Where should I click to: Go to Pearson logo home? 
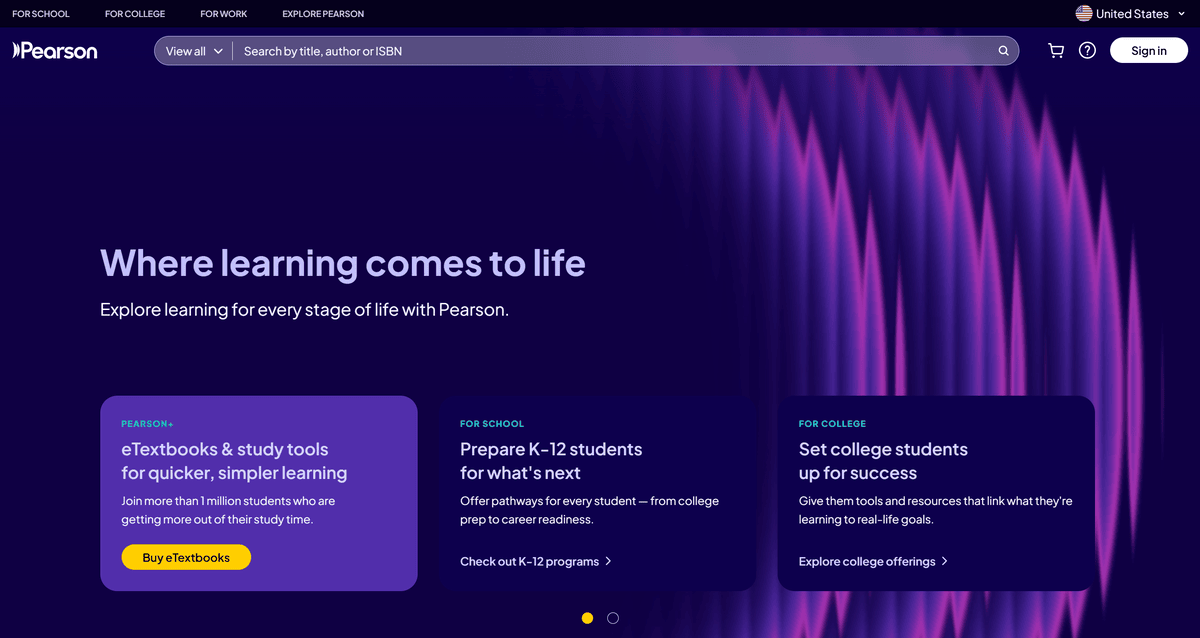[55, 51]
